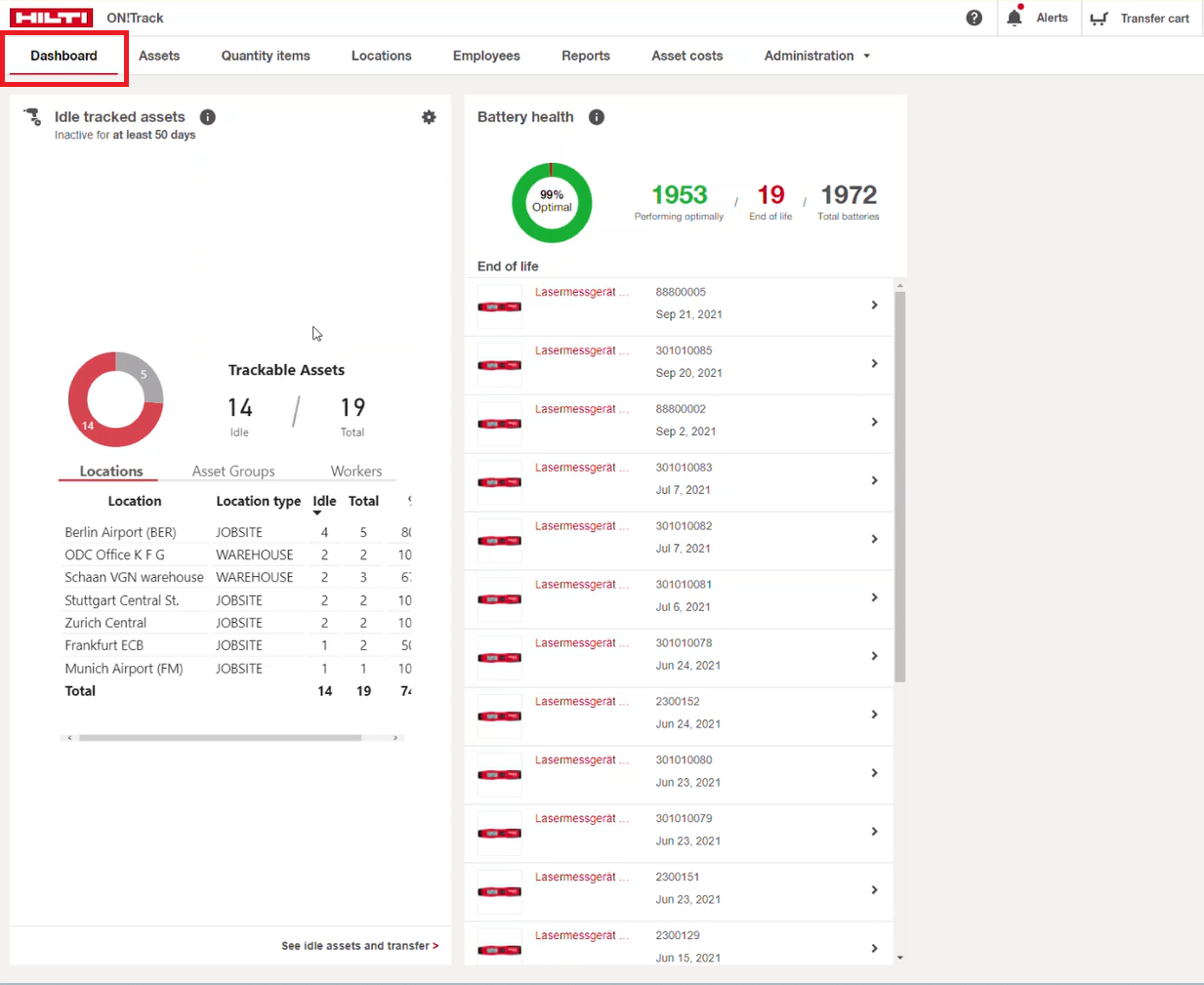Open the Transfer cart icon
Viewport: 1204px width, 985px height.
tap(1100, 19)
